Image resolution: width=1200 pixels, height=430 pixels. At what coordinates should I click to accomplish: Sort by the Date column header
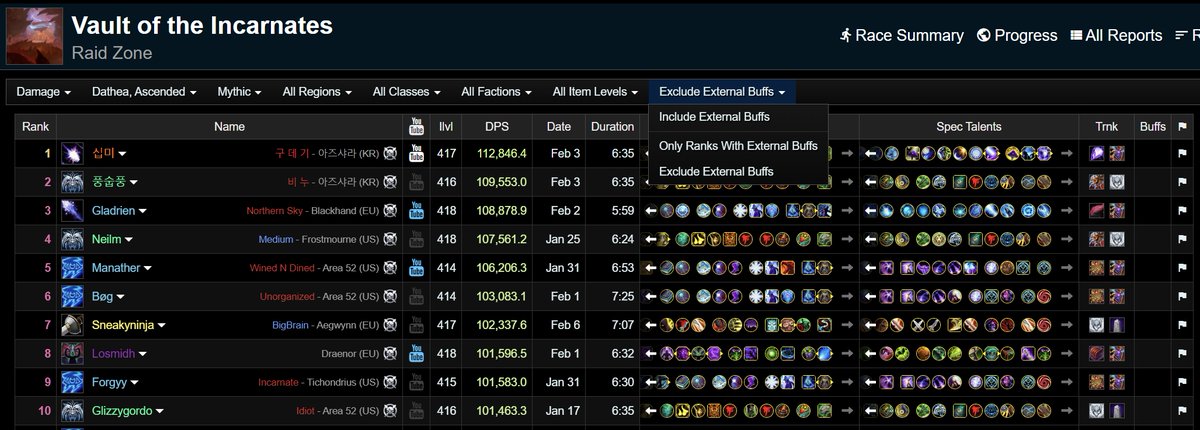click(x=559, y=127)
